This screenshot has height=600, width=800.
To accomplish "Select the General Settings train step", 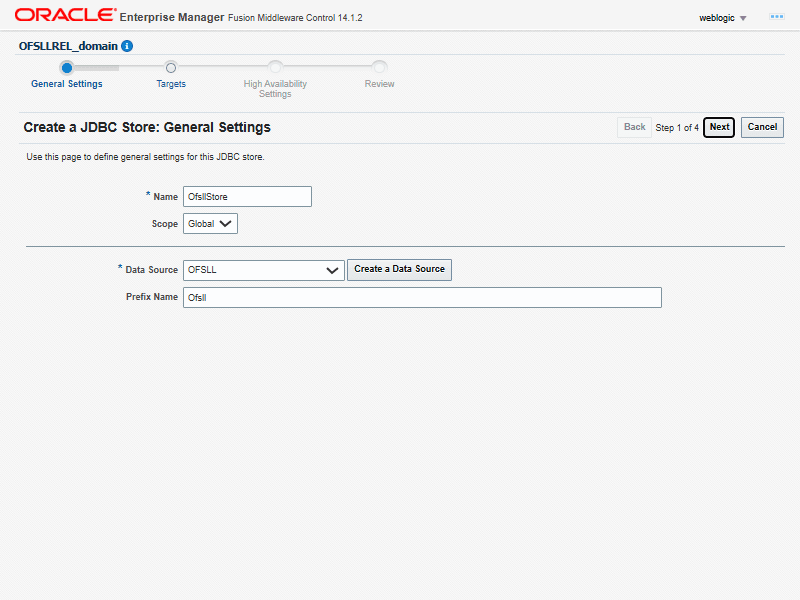I will (67, 84).
